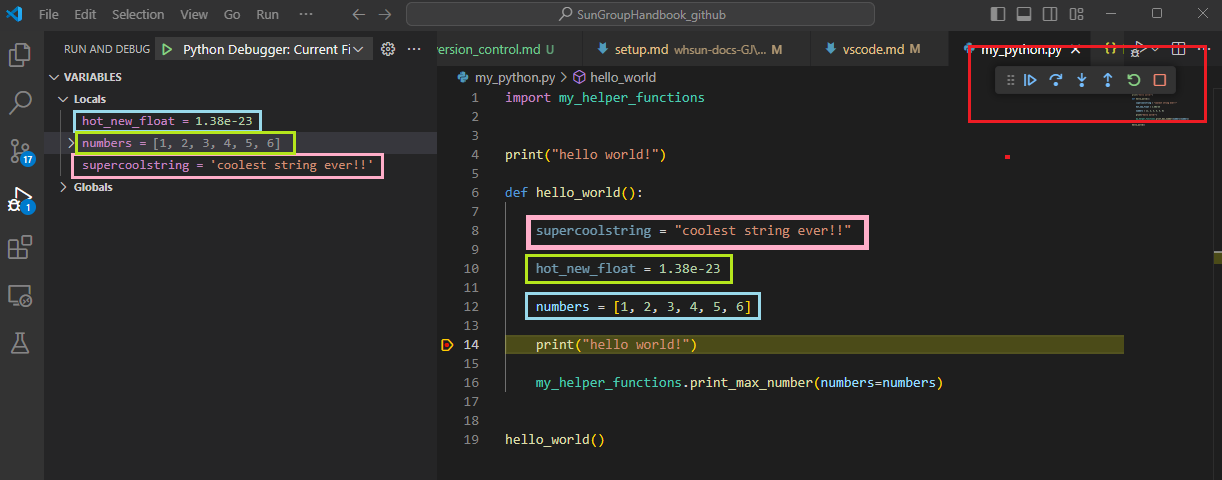Click the breakpoint marker on line 14
Viewport: 1222px width, 480px height.
(447, 345)
